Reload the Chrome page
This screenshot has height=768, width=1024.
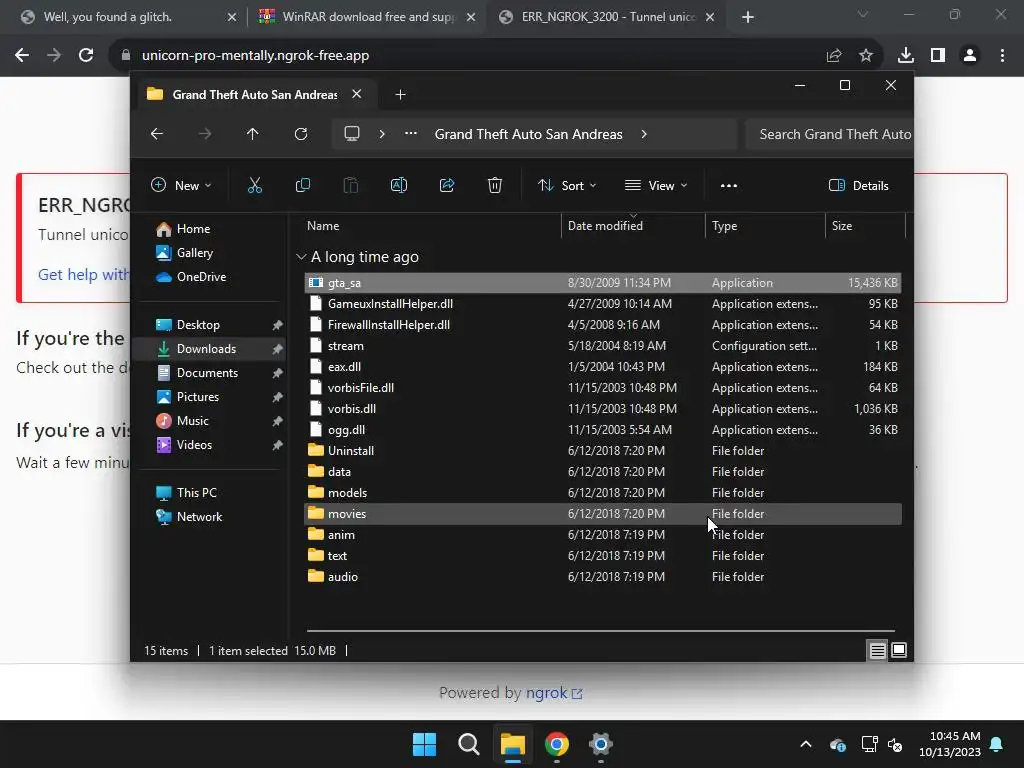86,56
